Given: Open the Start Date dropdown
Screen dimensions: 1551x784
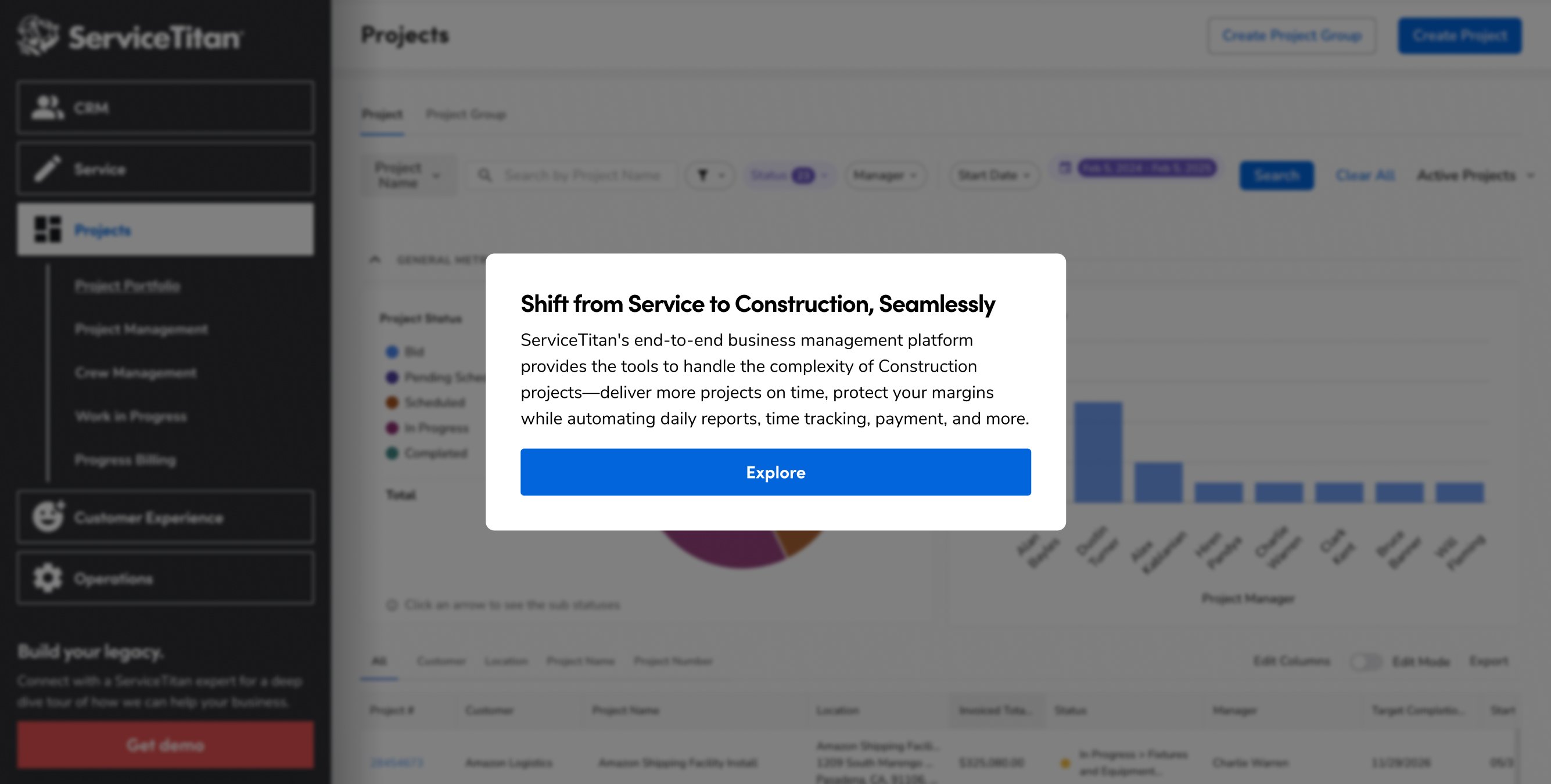Looking at the screenshot, I should tap(994, 175).
